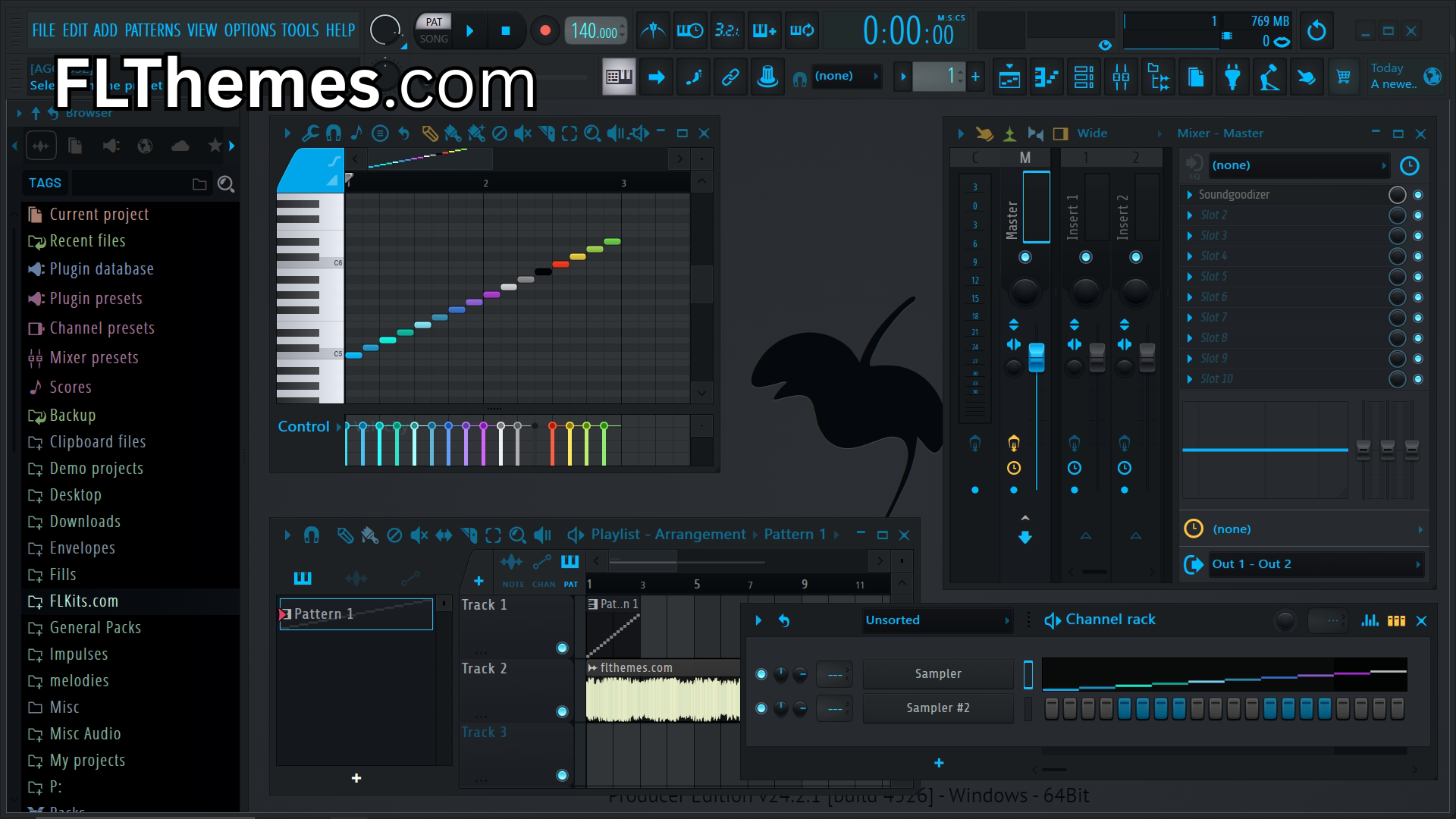This screenshot has width=1456, height=819.
Task: Select the slice tool in Playlist toolbar
Action: tap(469, 535)
